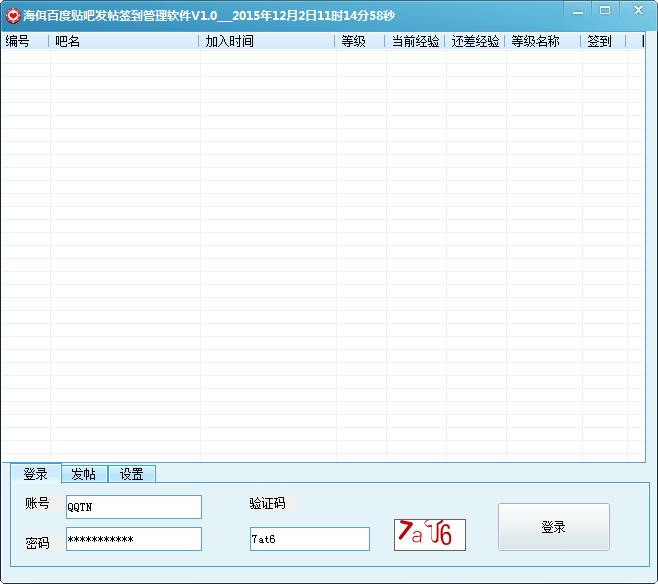658x584 pixels.
Task: Click the app icon in title bar
Action: point(12,16)
